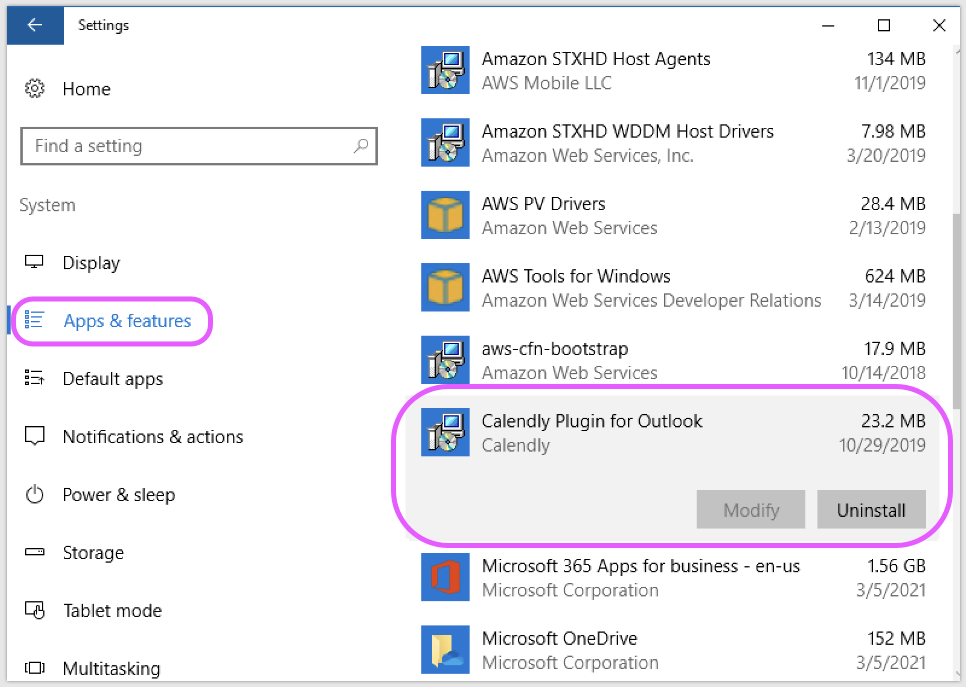Uninstall the Calendly Plugin for Outlook
Viewport: 966px width, 687px height.
(870, 510)
